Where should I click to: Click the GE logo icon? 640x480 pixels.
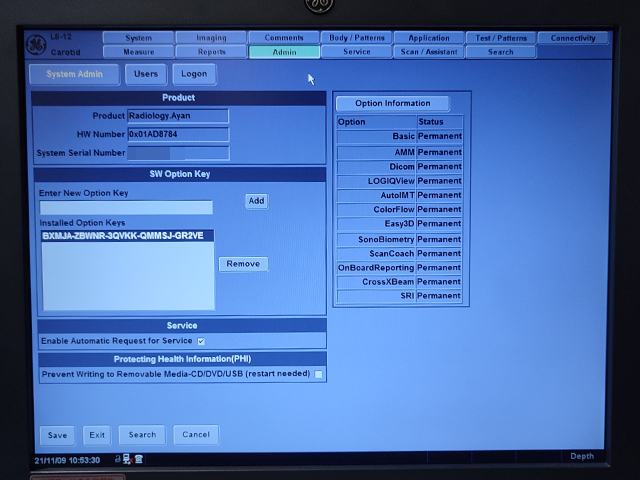point(36,44)
